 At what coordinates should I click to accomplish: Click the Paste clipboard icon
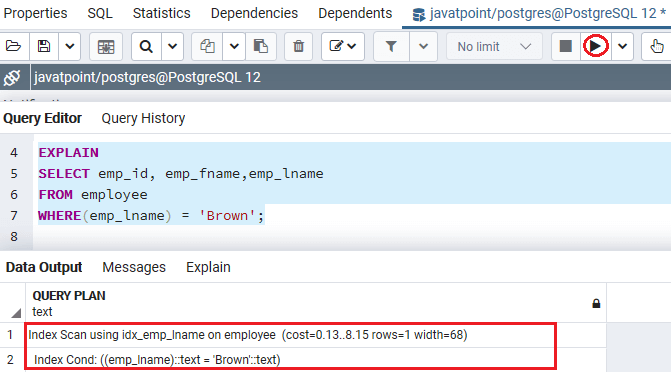tap(261, 46)
